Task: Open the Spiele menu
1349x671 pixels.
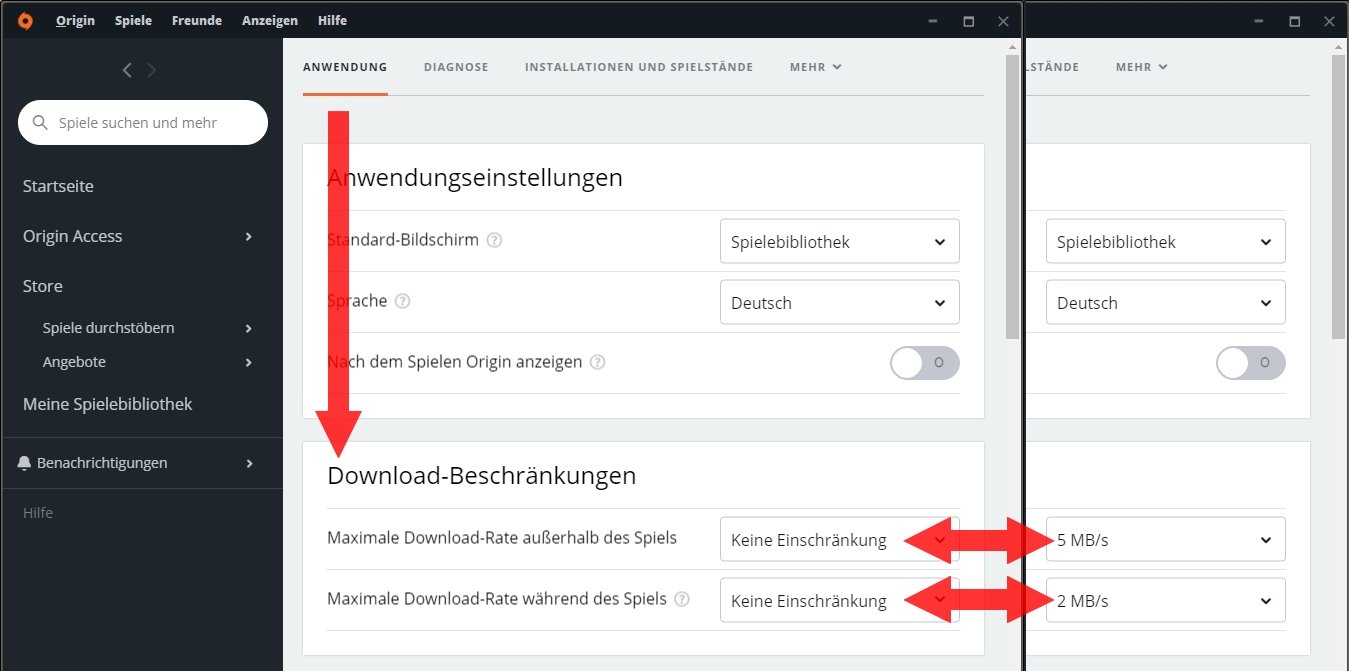Action: coord(134,20)
